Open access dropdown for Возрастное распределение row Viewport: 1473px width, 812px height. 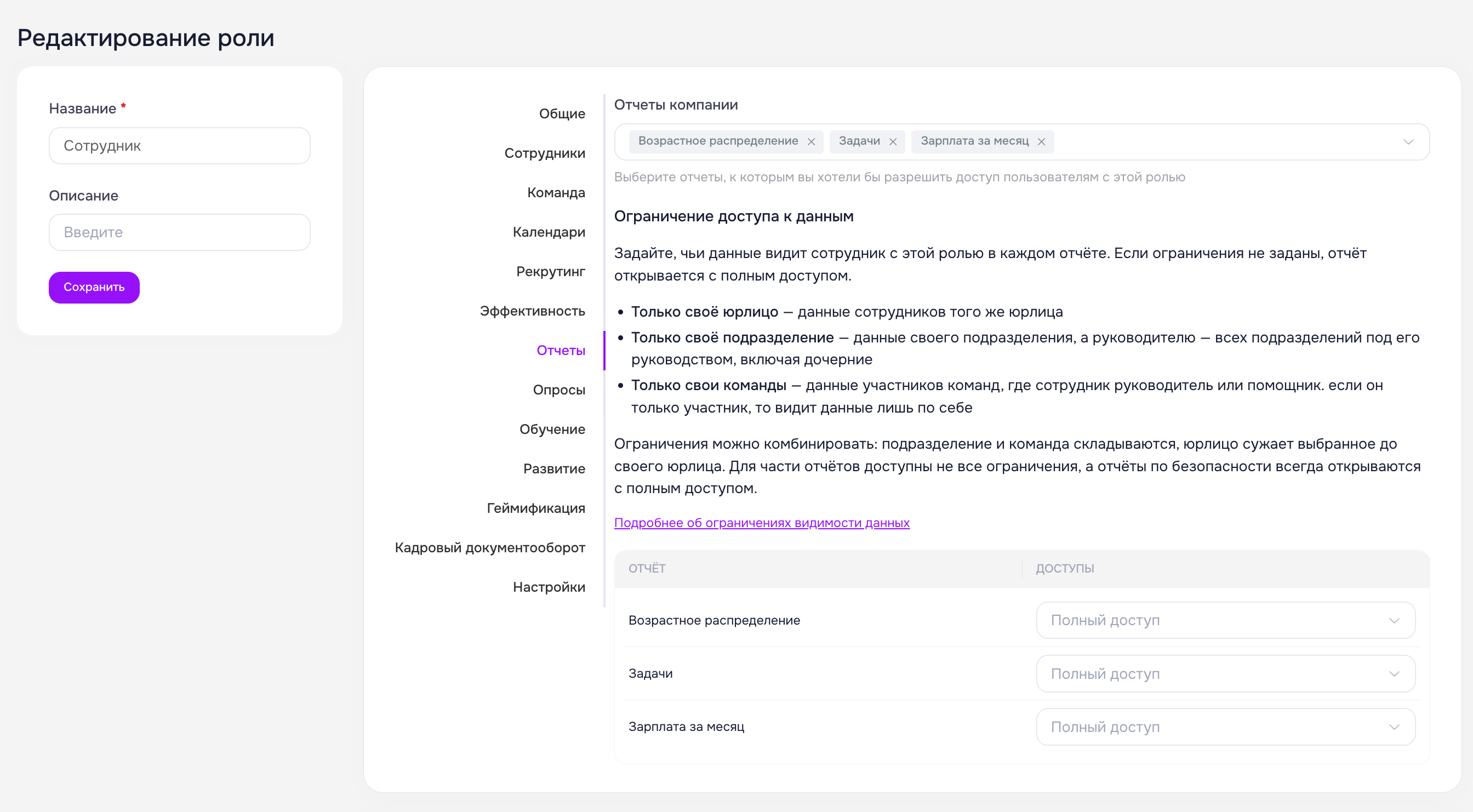point(1225,620)
